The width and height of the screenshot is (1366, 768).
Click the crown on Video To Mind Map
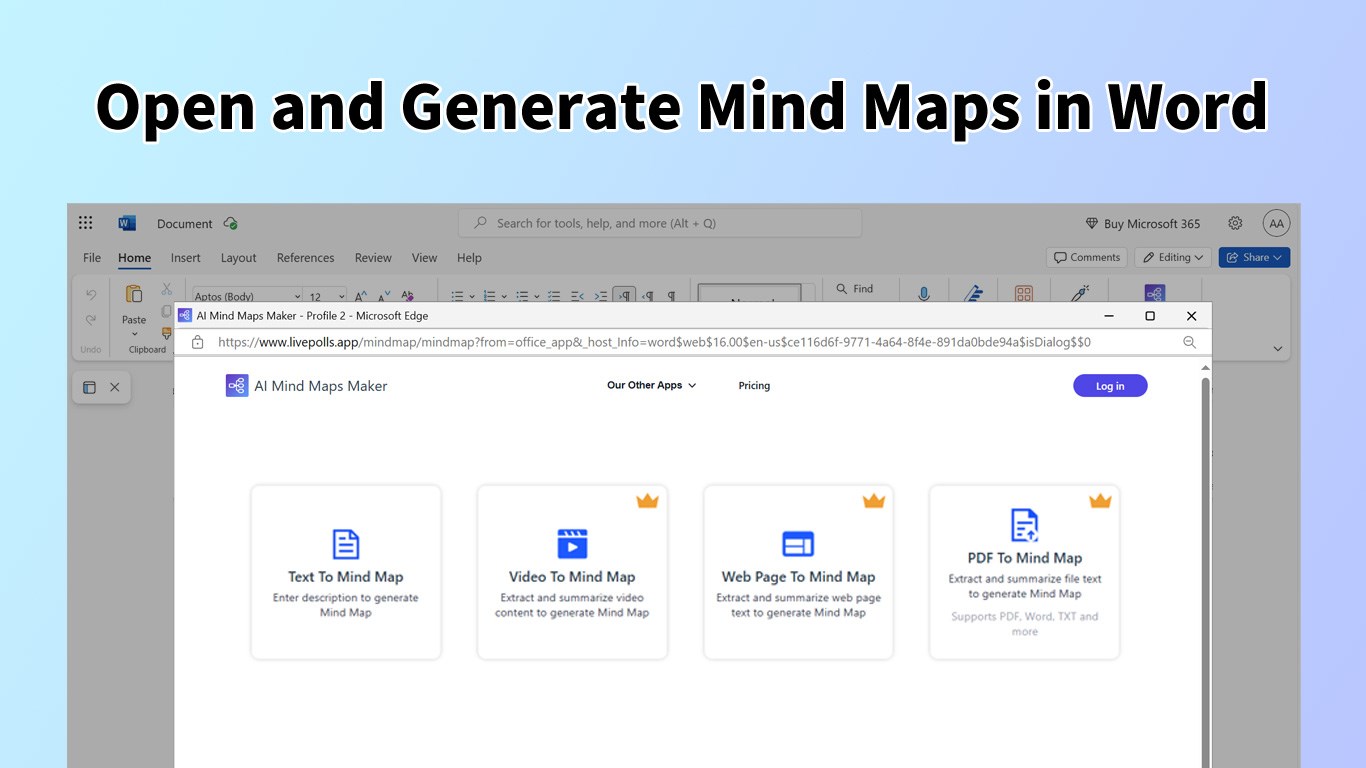[647, 501]
